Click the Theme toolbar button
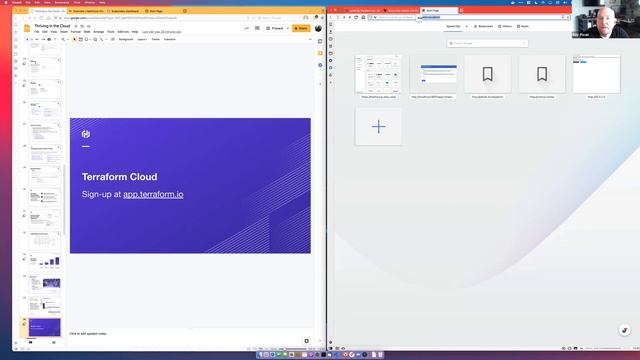 (x=156, y=40)
